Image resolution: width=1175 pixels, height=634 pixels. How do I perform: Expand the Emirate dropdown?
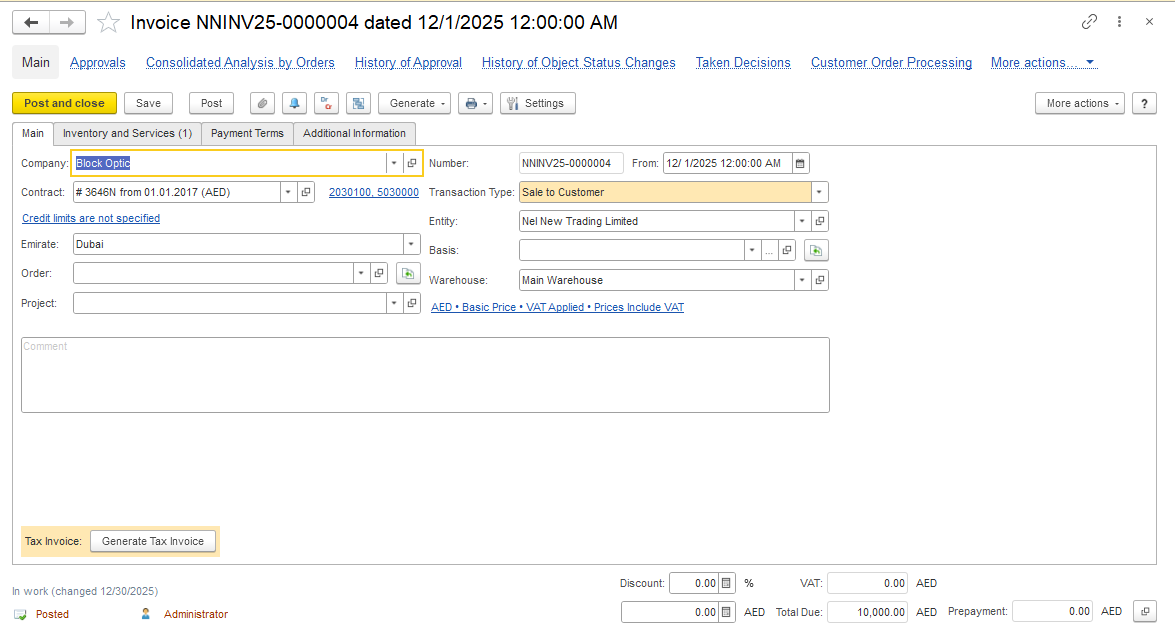point(411,244)
